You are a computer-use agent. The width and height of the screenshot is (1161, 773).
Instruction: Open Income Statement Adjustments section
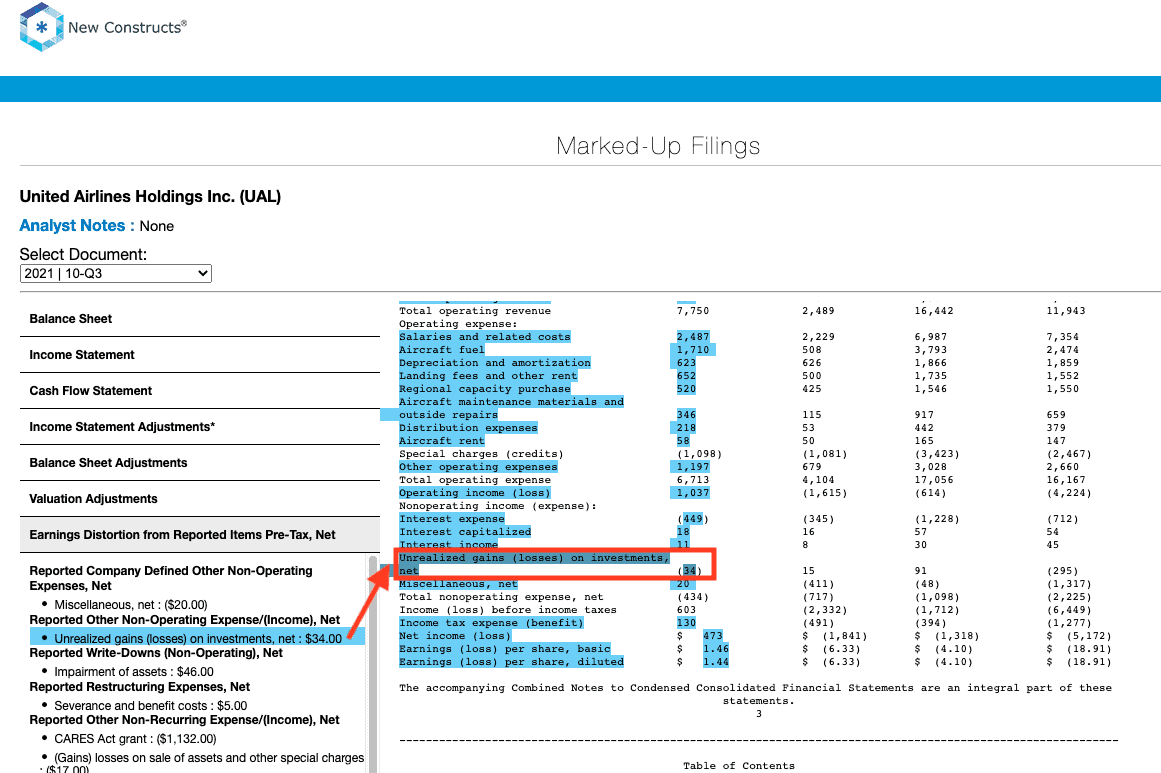[200, 427]
